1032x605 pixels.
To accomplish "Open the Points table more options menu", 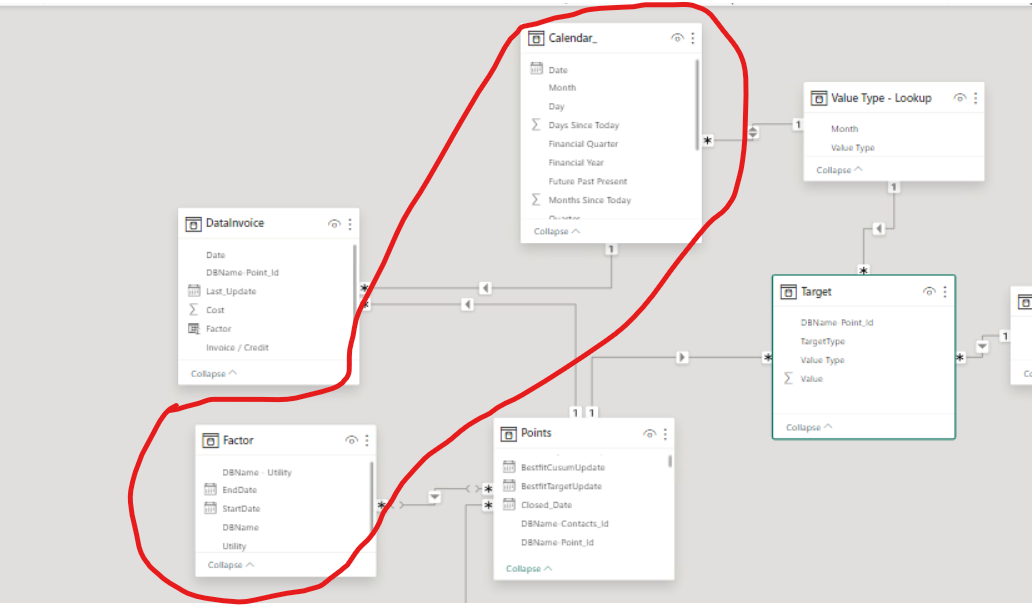I will [x=665, y=434].
